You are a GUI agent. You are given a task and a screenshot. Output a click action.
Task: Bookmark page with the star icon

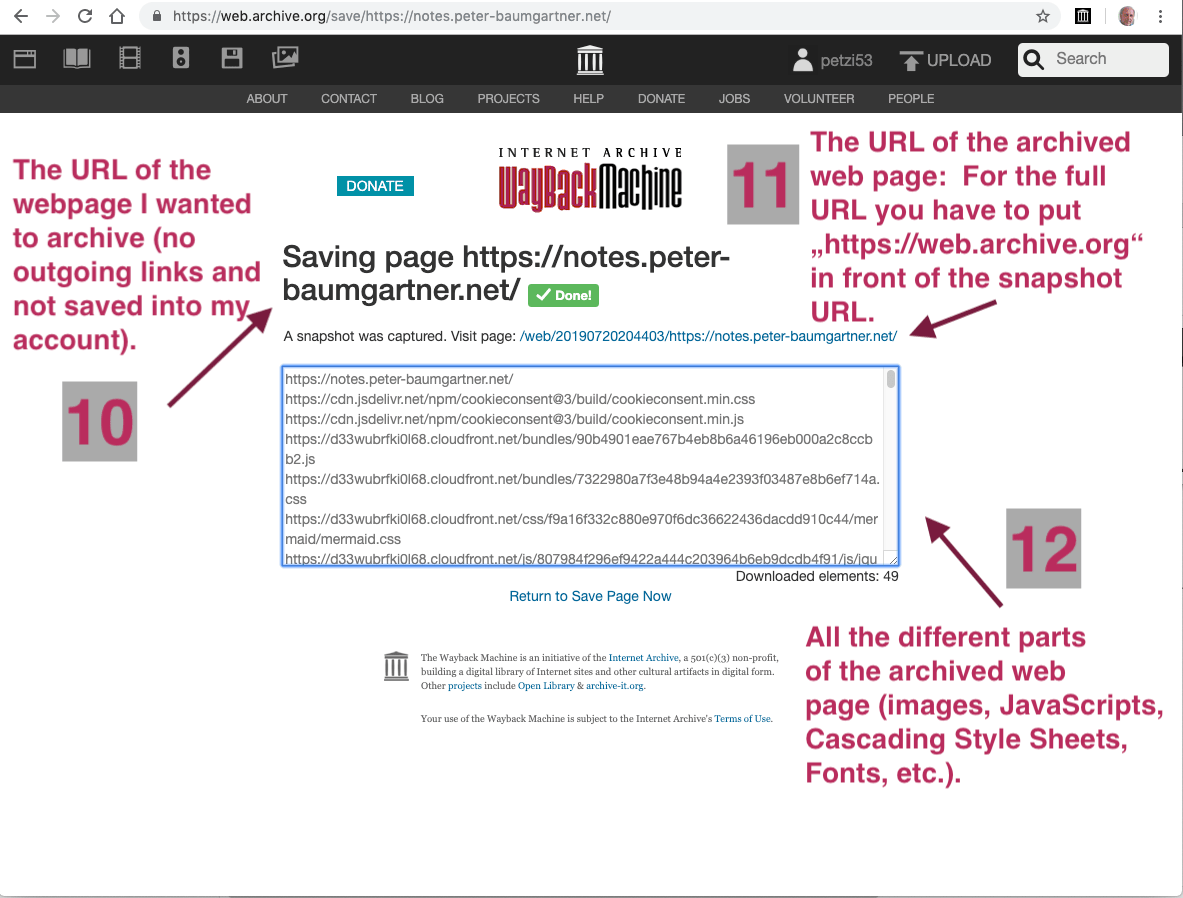tap(1043, 16)
